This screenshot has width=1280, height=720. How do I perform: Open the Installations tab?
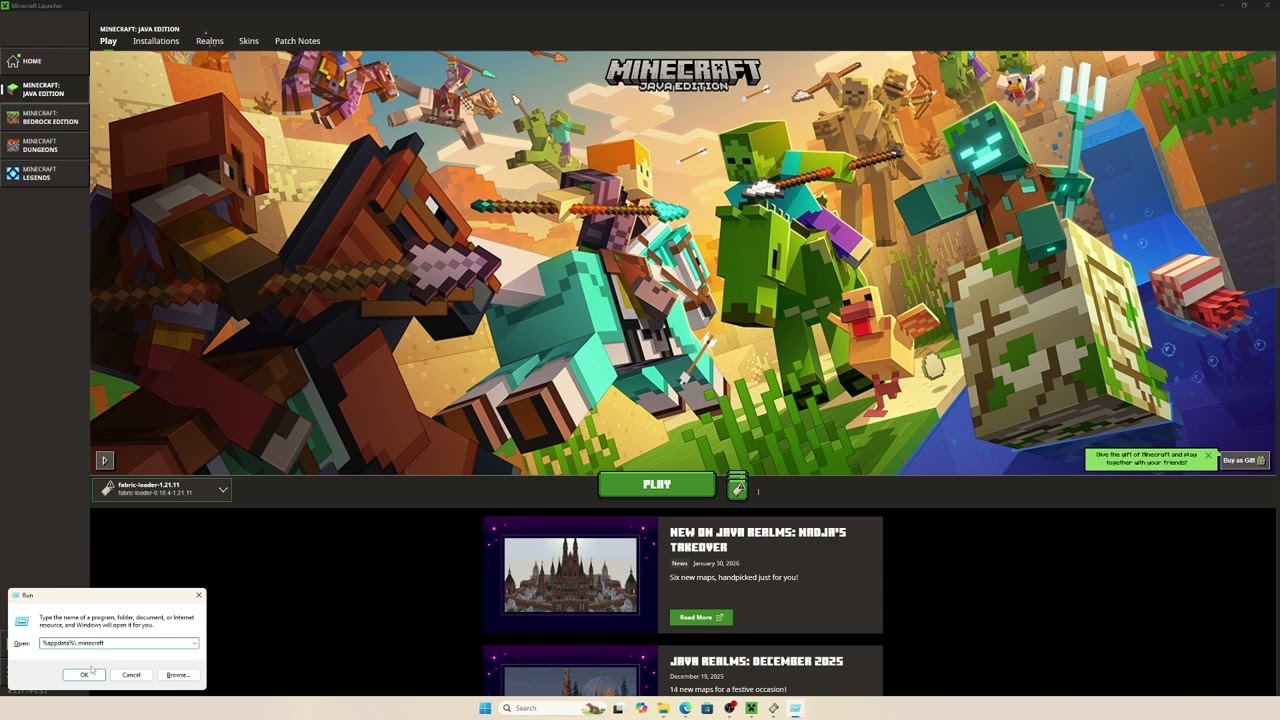[156, 41]
